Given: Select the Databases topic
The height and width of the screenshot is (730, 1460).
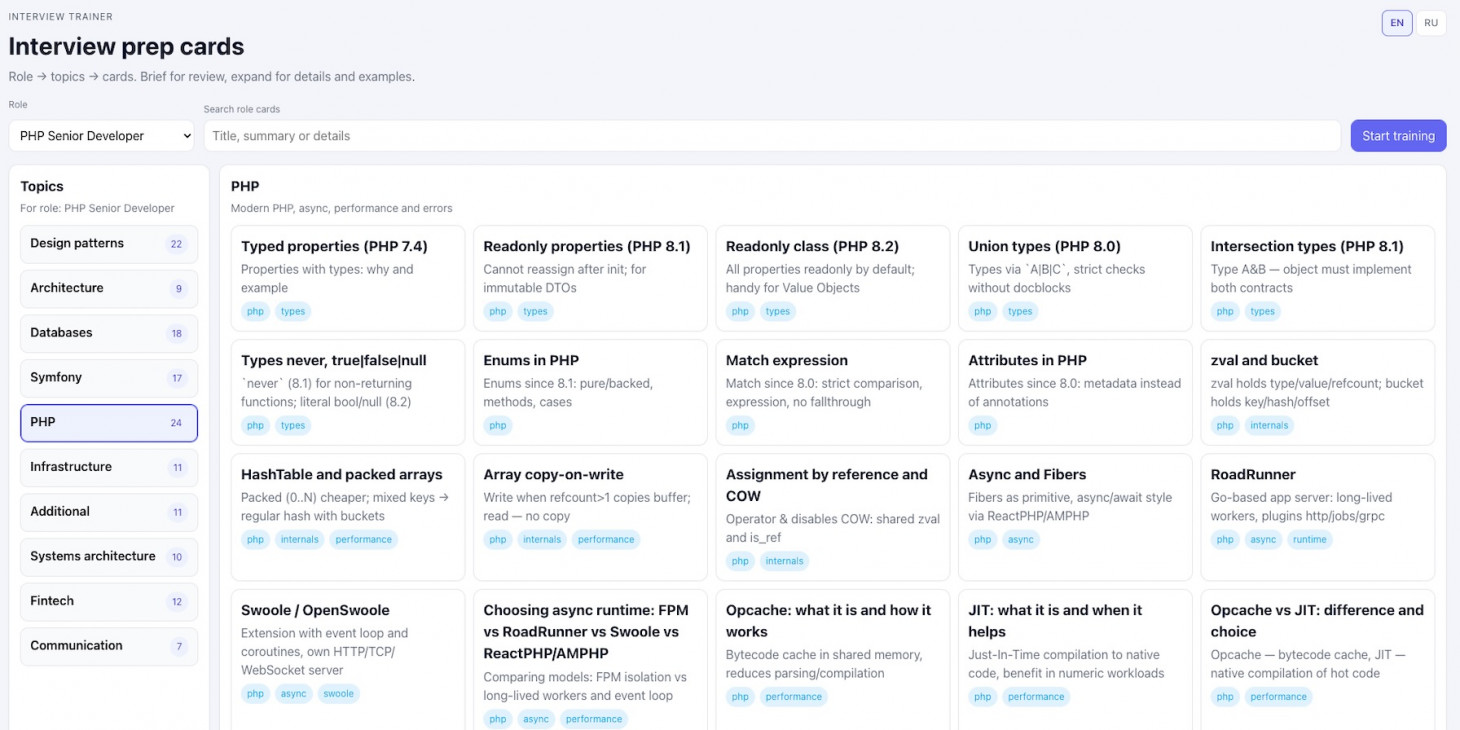Looking at the screenshot, I should [109, 333].
